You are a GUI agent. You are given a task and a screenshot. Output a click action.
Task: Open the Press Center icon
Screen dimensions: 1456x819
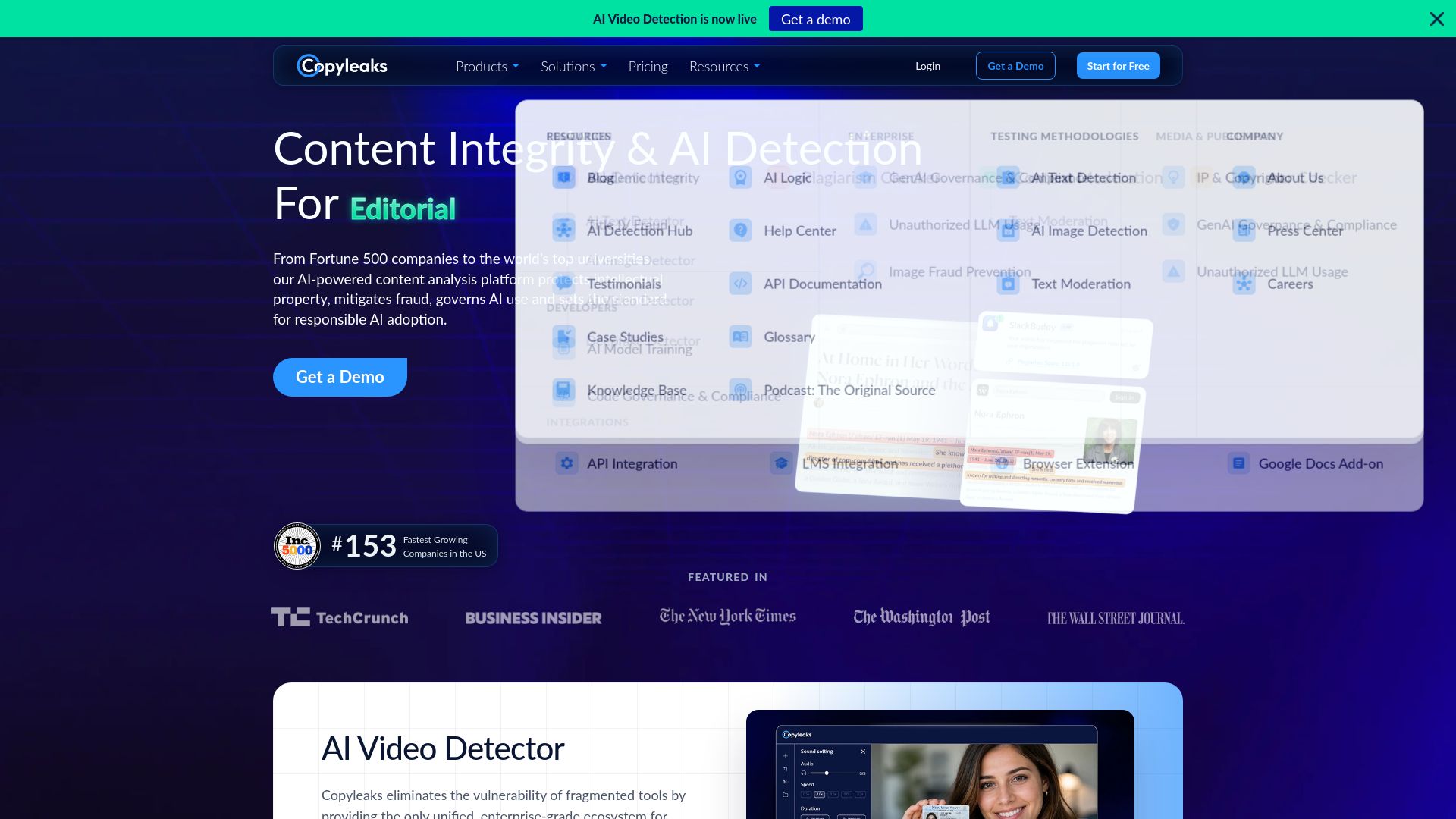[x=1244, y=230]
